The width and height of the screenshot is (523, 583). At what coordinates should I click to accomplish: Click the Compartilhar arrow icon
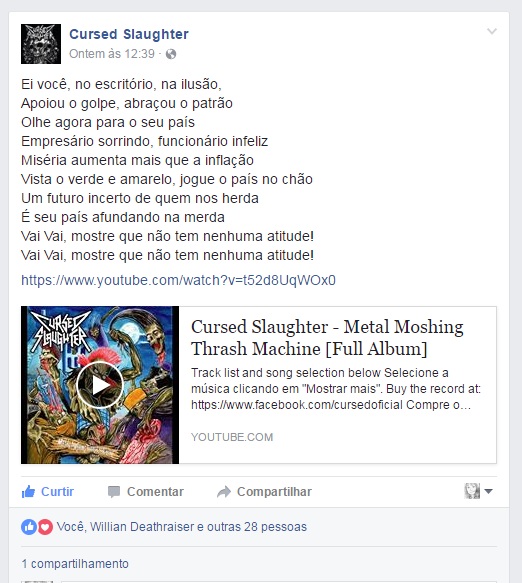click(224, 492)
